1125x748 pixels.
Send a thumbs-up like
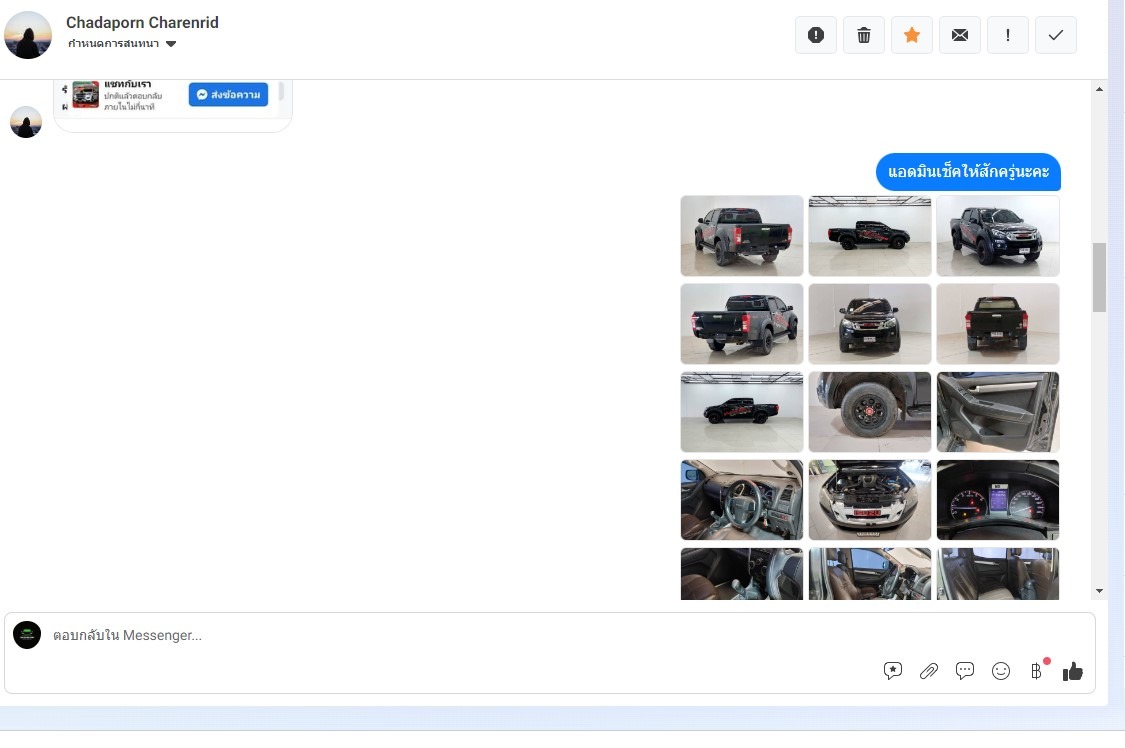[1073, 671]
